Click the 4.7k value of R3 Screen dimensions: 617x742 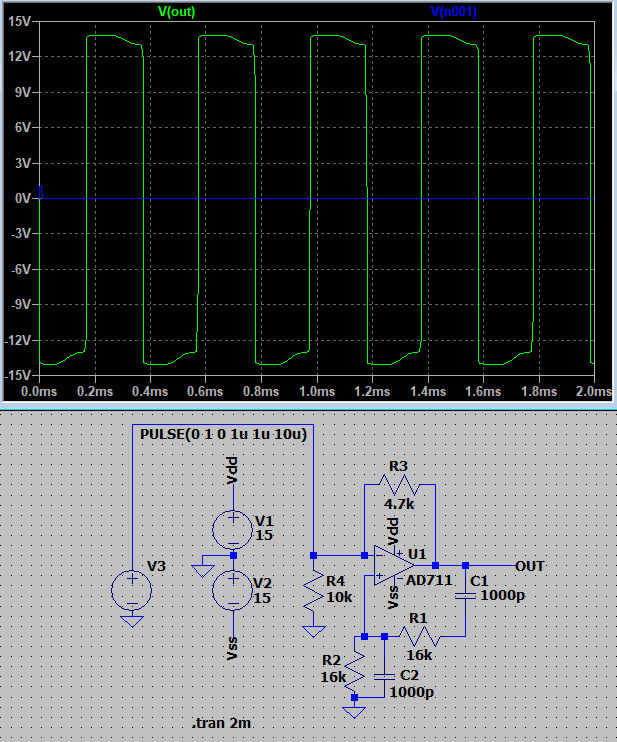(x=400, y=504)
